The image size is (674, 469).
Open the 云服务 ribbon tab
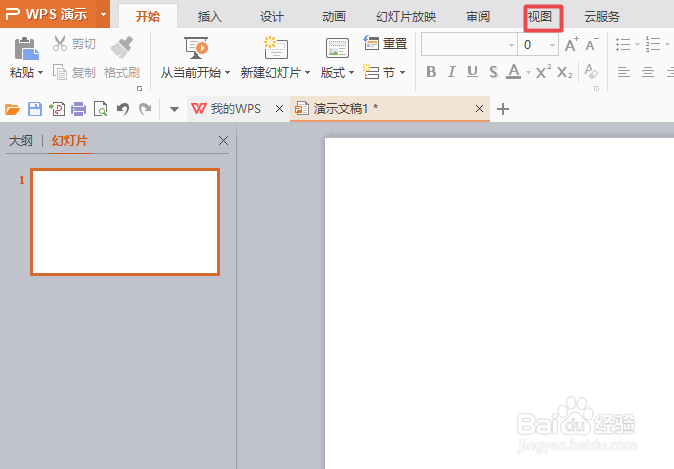coord(602,16)
